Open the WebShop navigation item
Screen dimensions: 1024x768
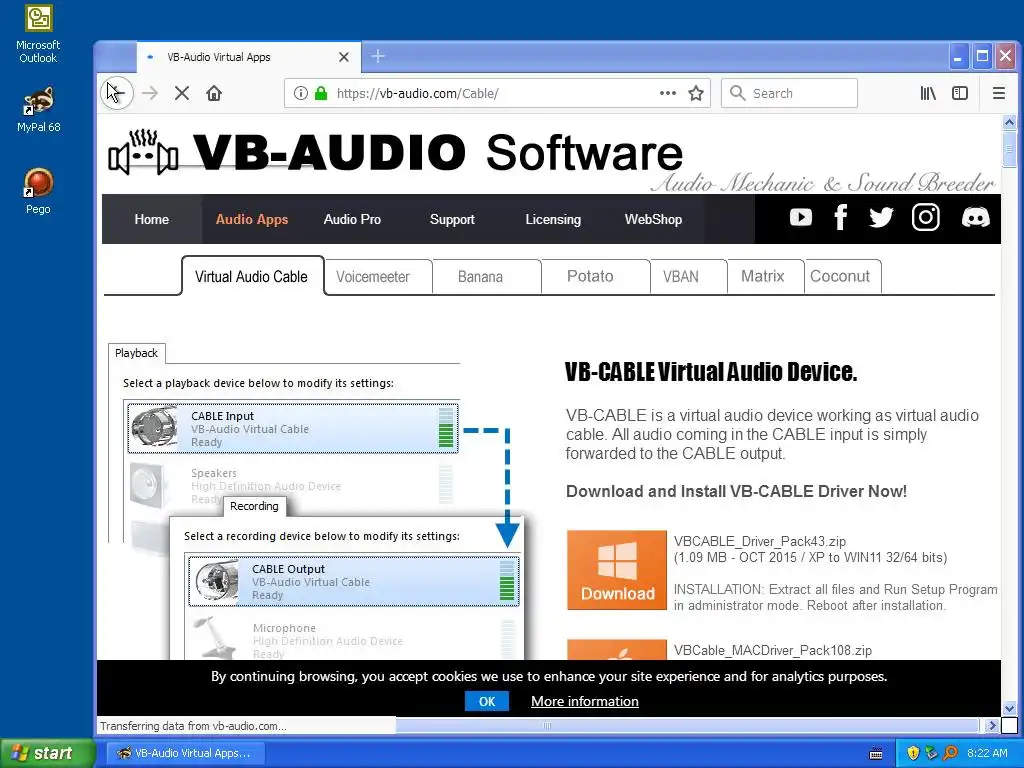click(x=653, y=219)
